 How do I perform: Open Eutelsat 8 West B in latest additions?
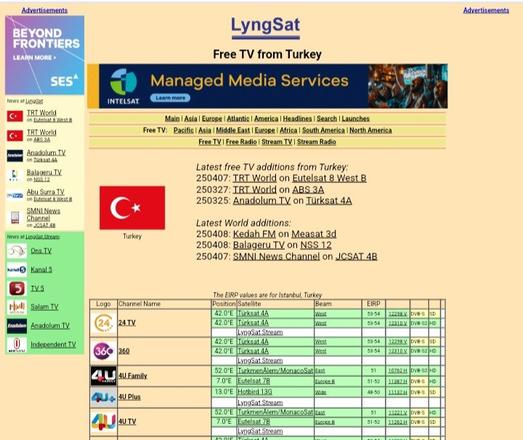(329, 178)
